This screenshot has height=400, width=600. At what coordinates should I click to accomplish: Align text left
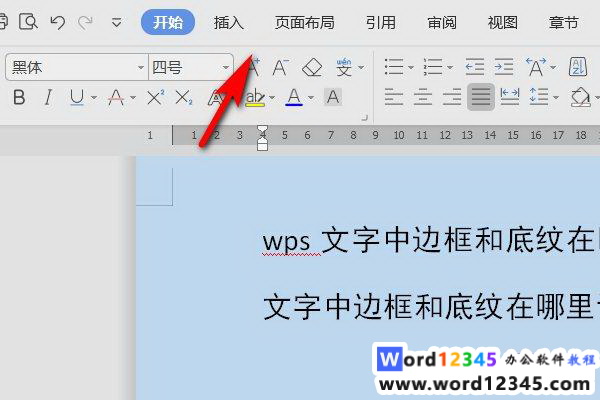point(394,97)
